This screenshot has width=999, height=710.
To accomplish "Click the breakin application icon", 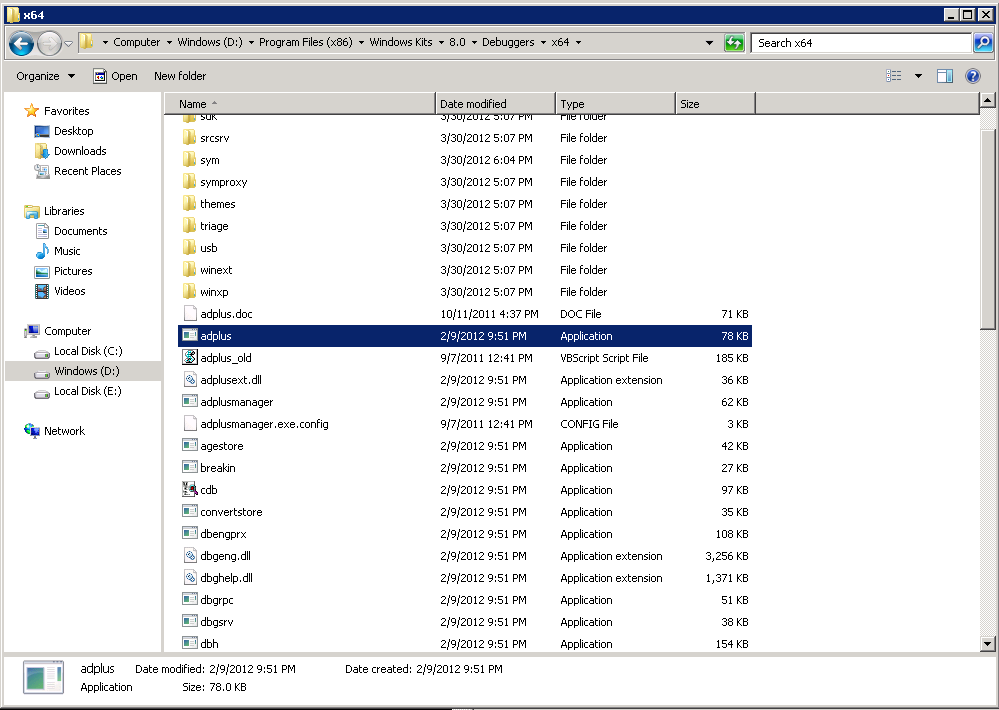I will click(x=190, y=467).
